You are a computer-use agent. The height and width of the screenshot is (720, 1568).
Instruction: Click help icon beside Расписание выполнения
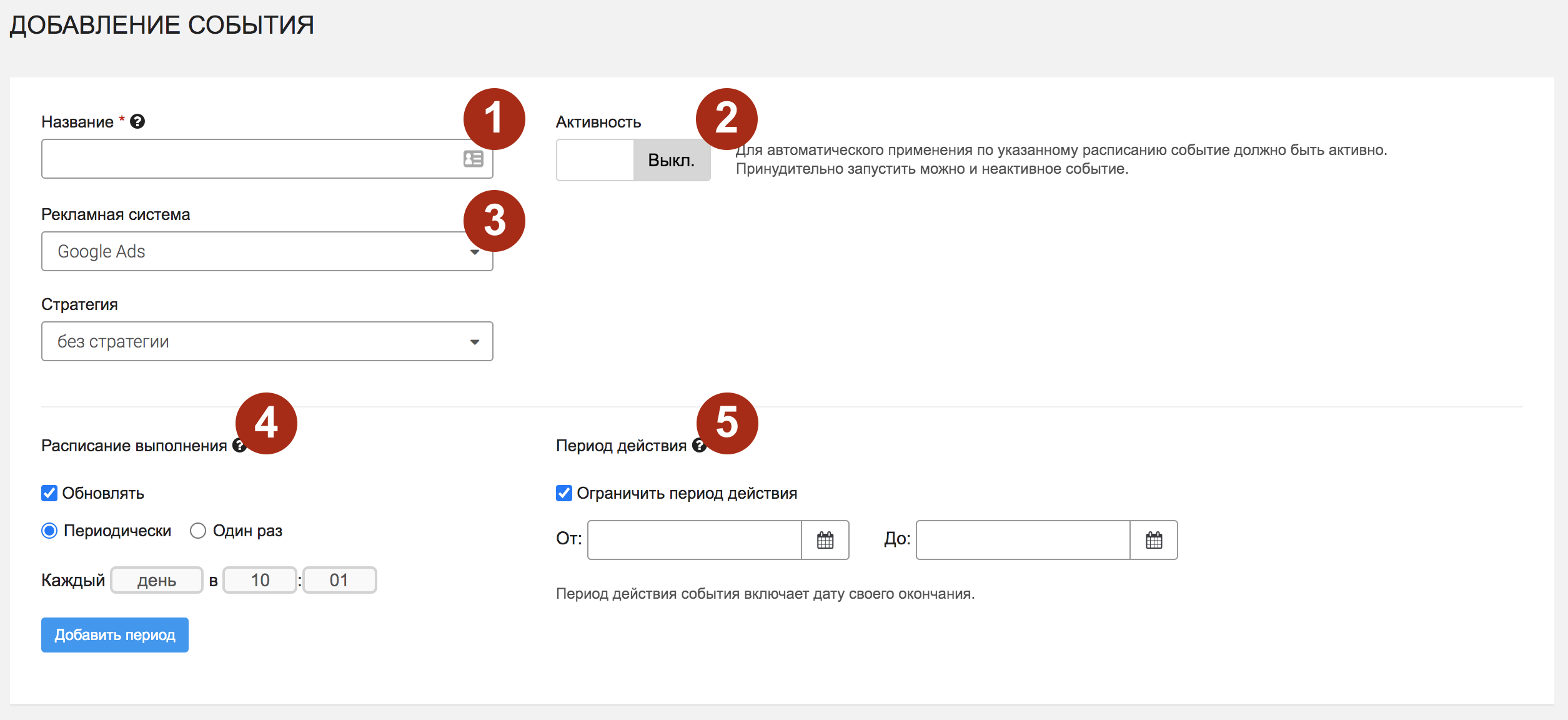[x=238, y=445]
